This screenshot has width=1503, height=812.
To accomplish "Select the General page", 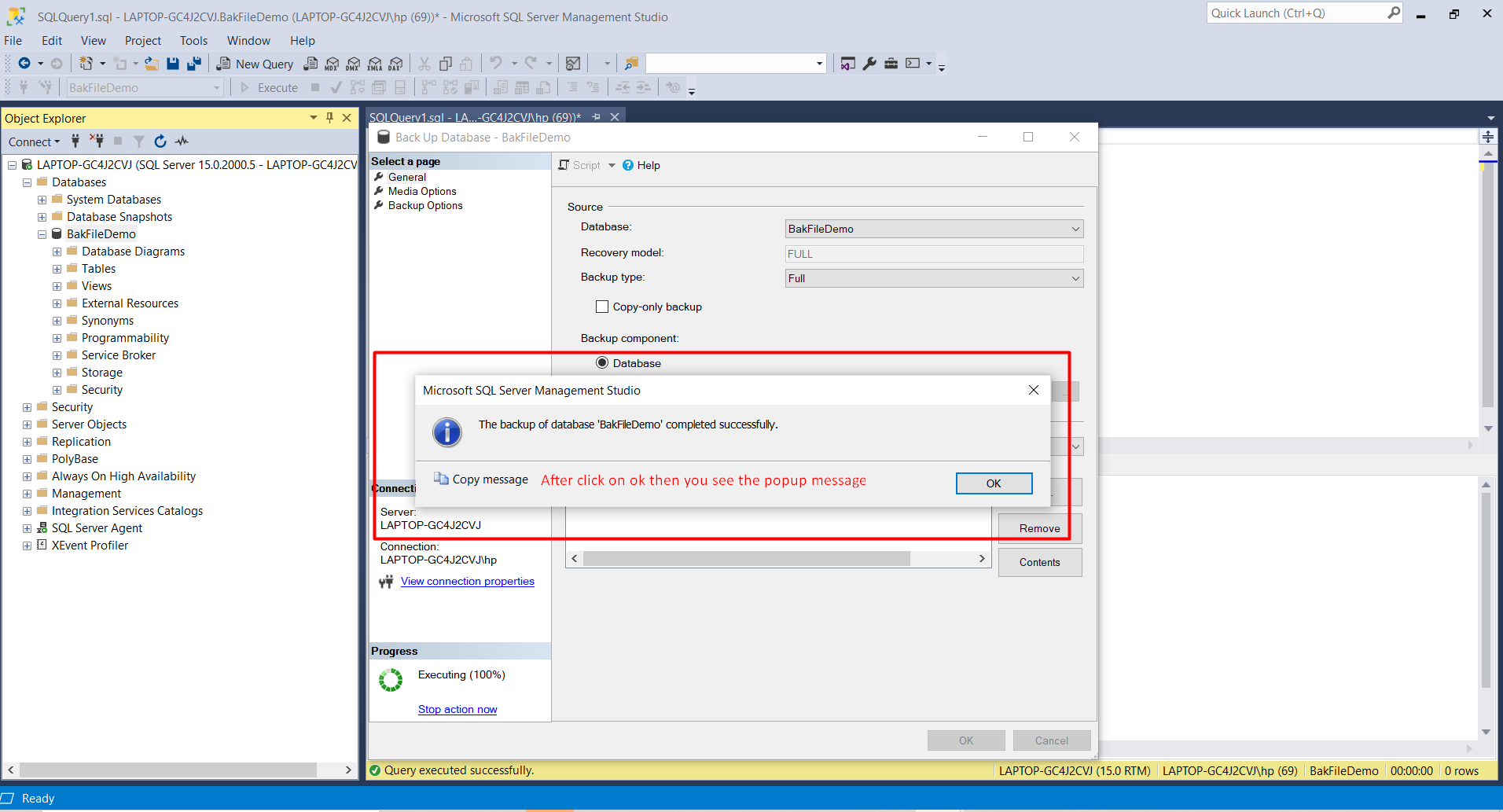I will point(406,177).
